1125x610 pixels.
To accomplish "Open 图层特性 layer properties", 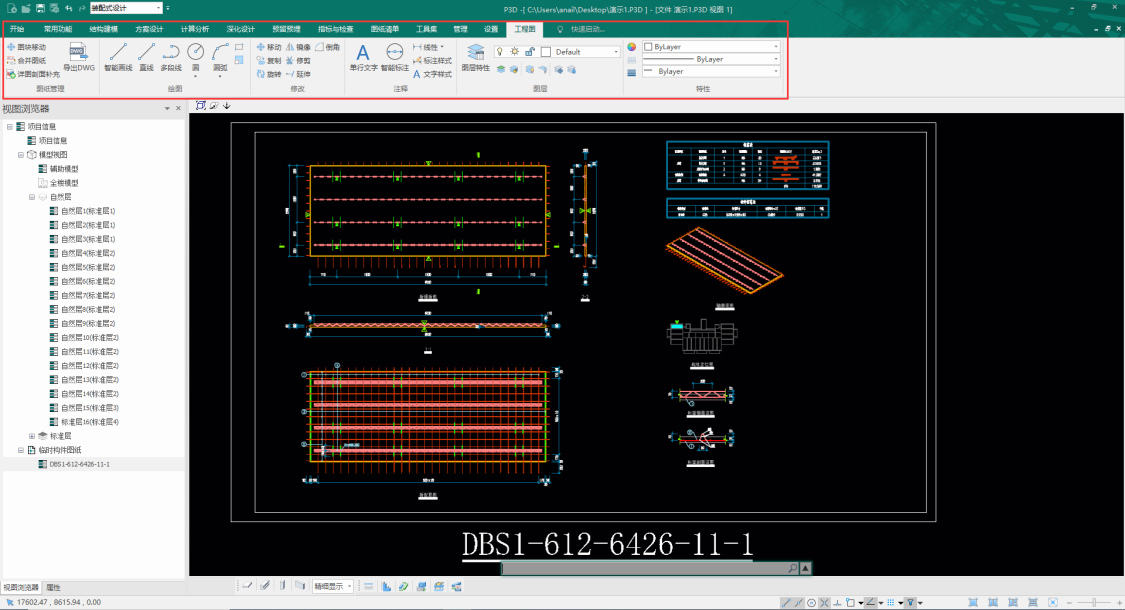I will pyautogui.click(x=475, y=56).
